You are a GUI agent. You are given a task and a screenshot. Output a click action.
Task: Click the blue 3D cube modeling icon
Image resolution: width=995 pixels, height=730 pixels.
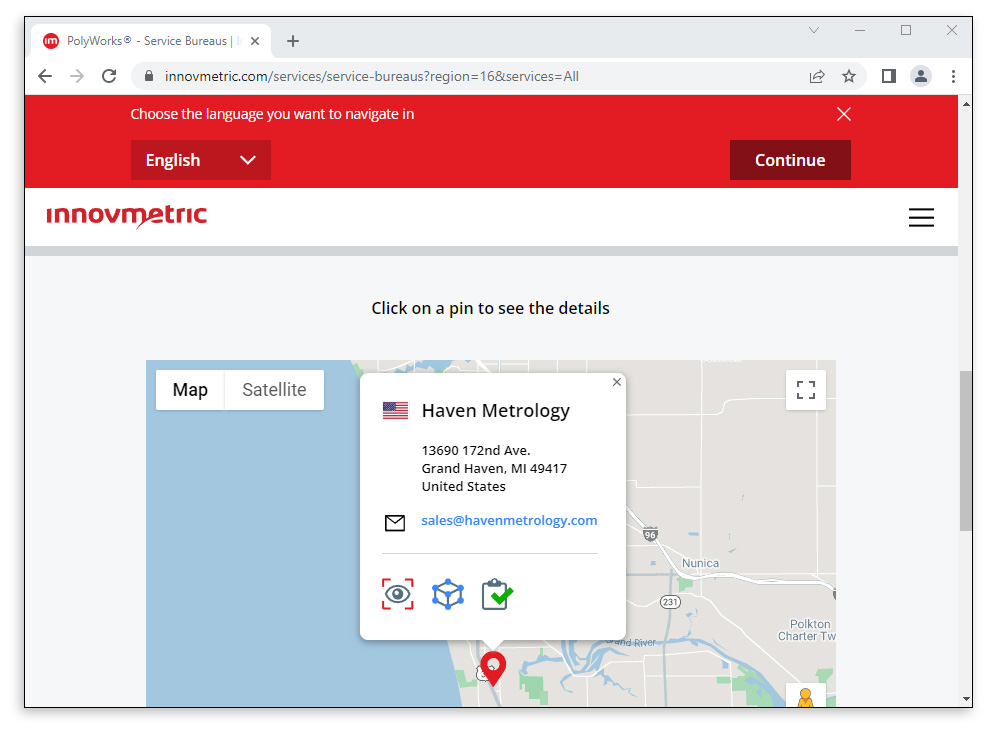(x=448, y=594)
